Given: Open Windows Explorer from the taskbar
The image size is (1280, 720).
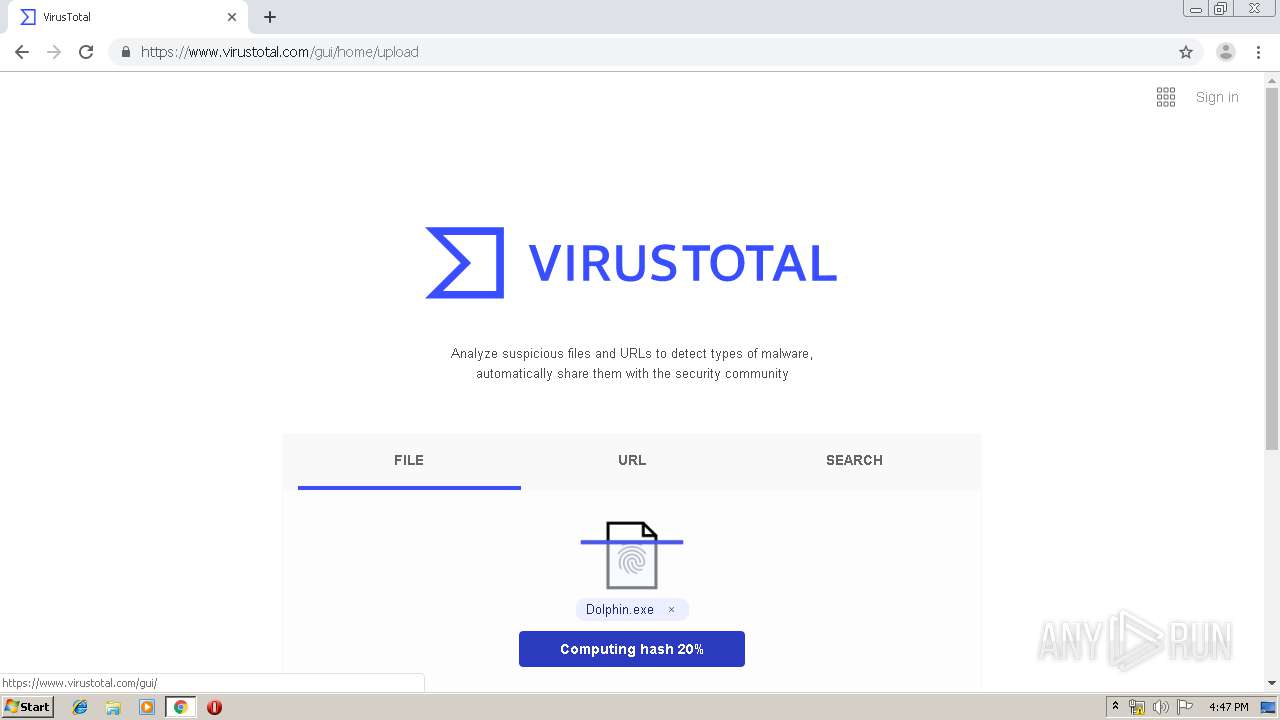Looking at the screenshot, I should (x=113, y=707).
